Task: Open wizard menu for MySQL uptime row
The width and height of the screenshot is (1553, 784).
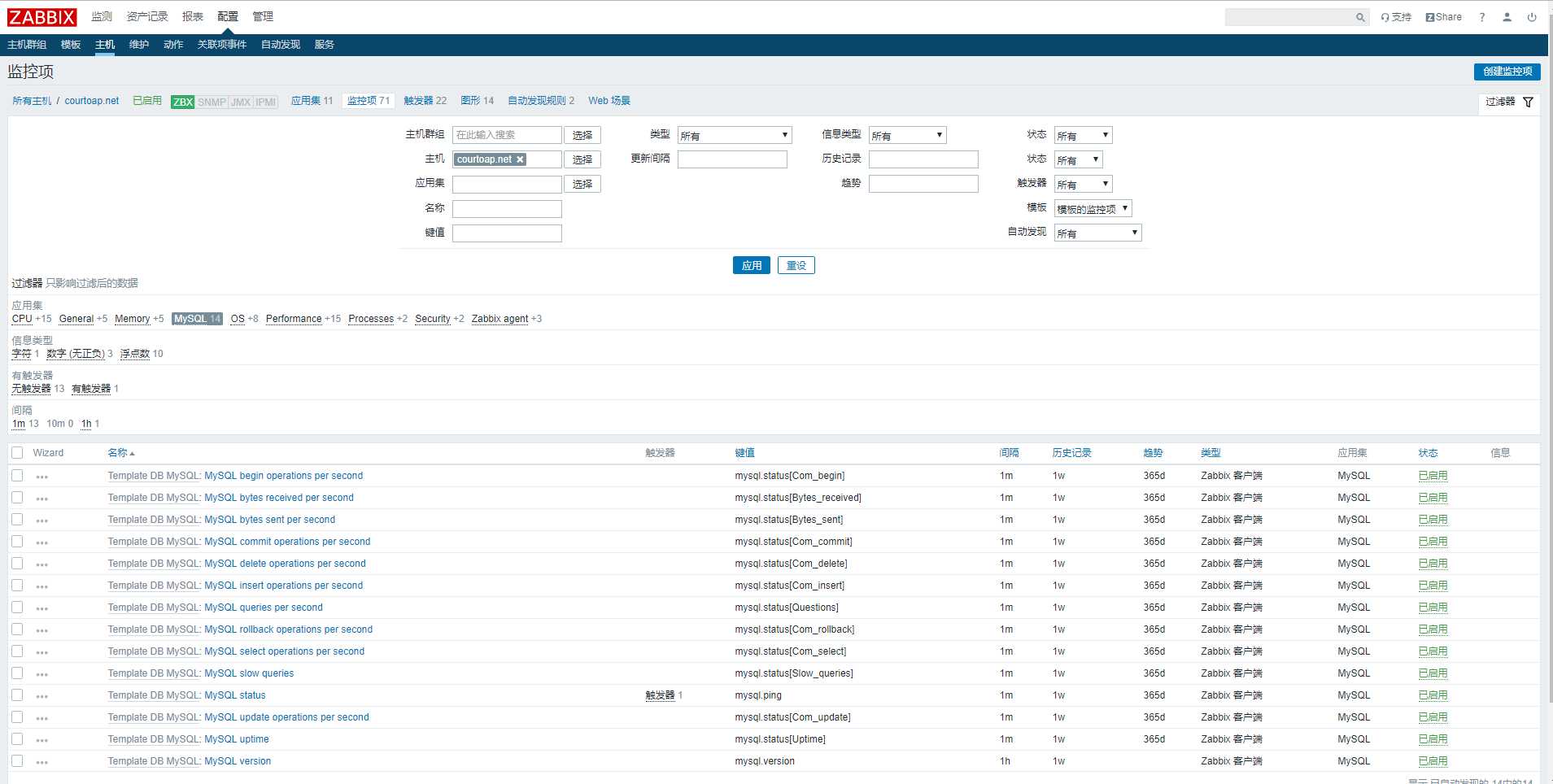Action: pos(42,740)
